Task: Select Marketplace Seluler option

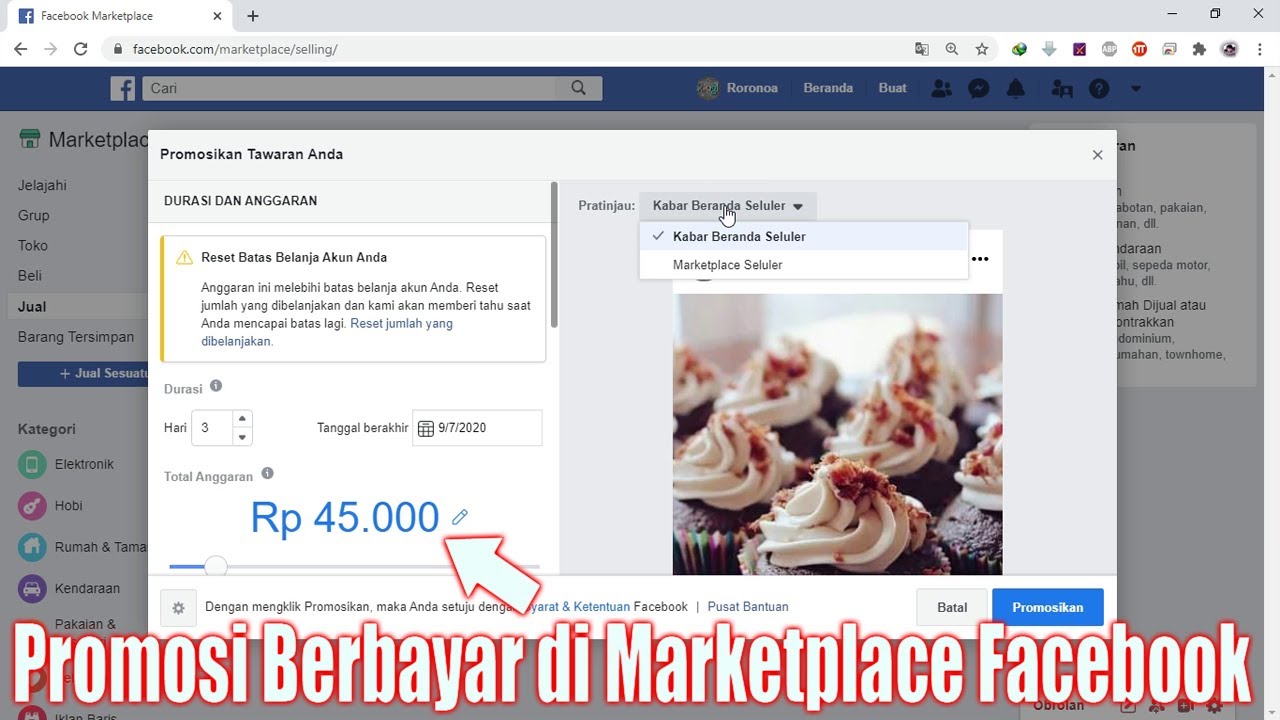Action: pyautogui.click(x=804, y=265)
